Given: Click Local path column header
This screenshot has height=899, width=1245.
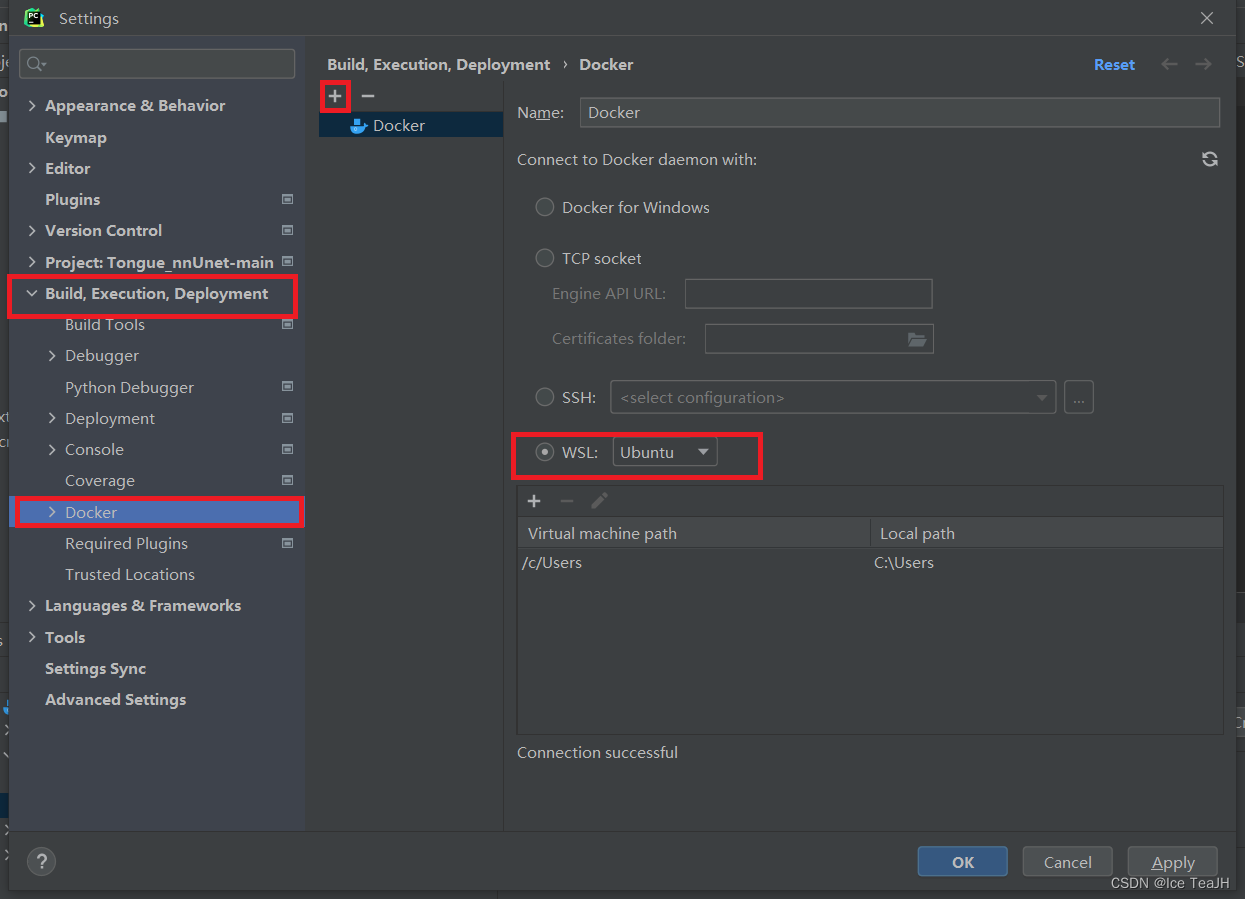Looking at the screenshot, I should pyautogui.click(x=1046, y=533).
